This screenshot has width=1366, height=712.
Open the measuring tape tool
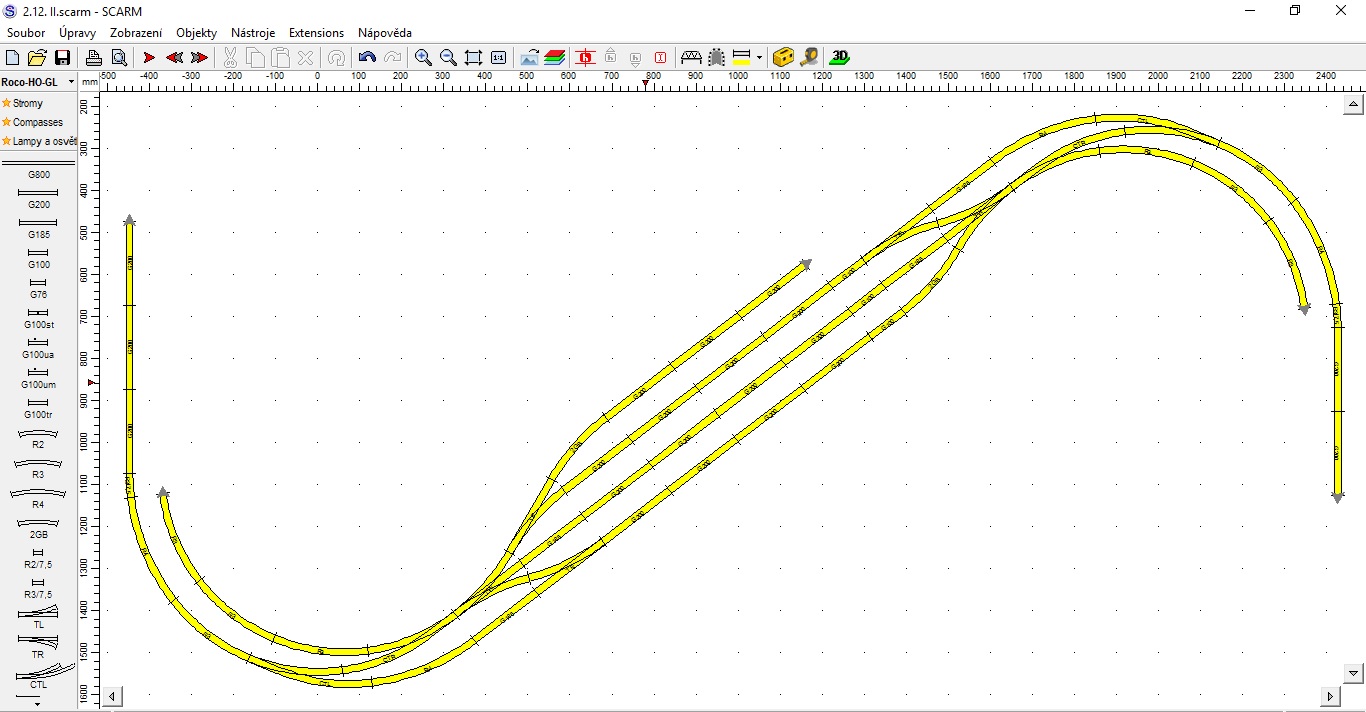(809, 57)
